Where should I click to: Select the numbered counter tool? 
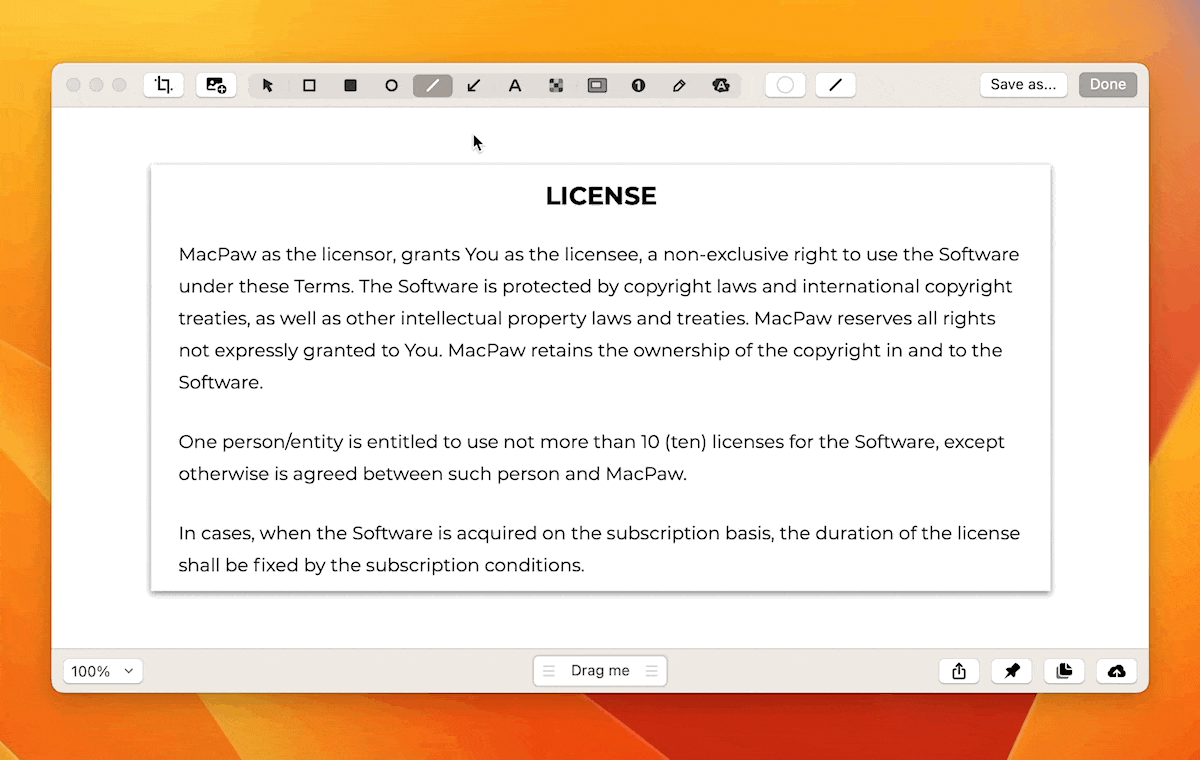(638, 86)
